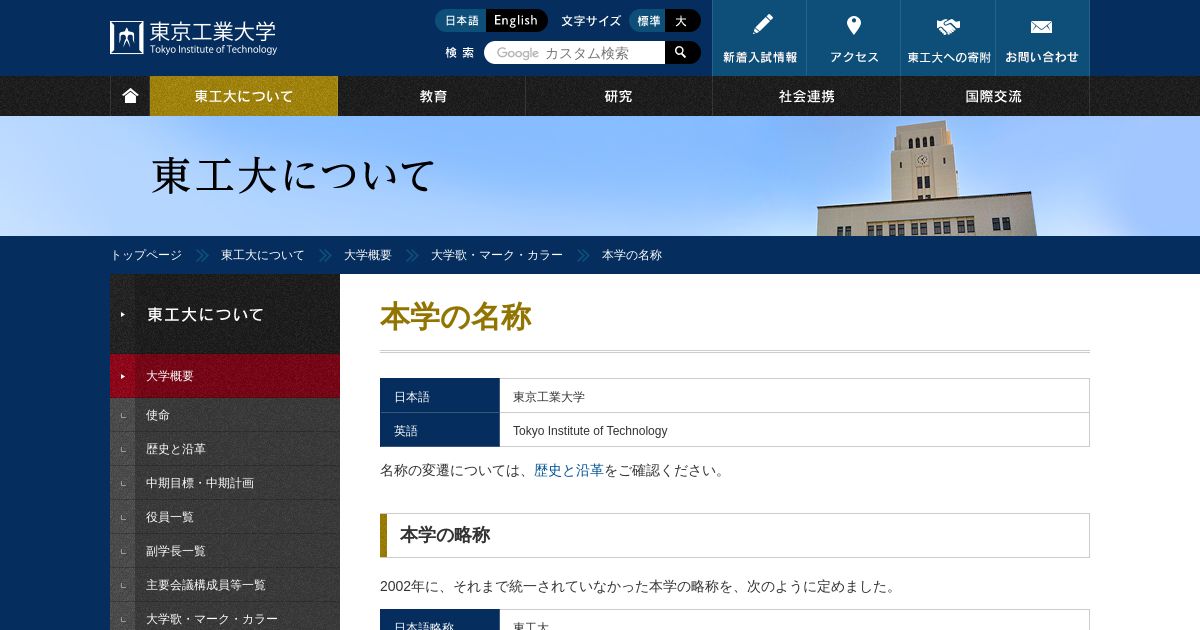Click 英語 table header cell
The width and height of the screenshot is (1200, 630).
[440, 430]
